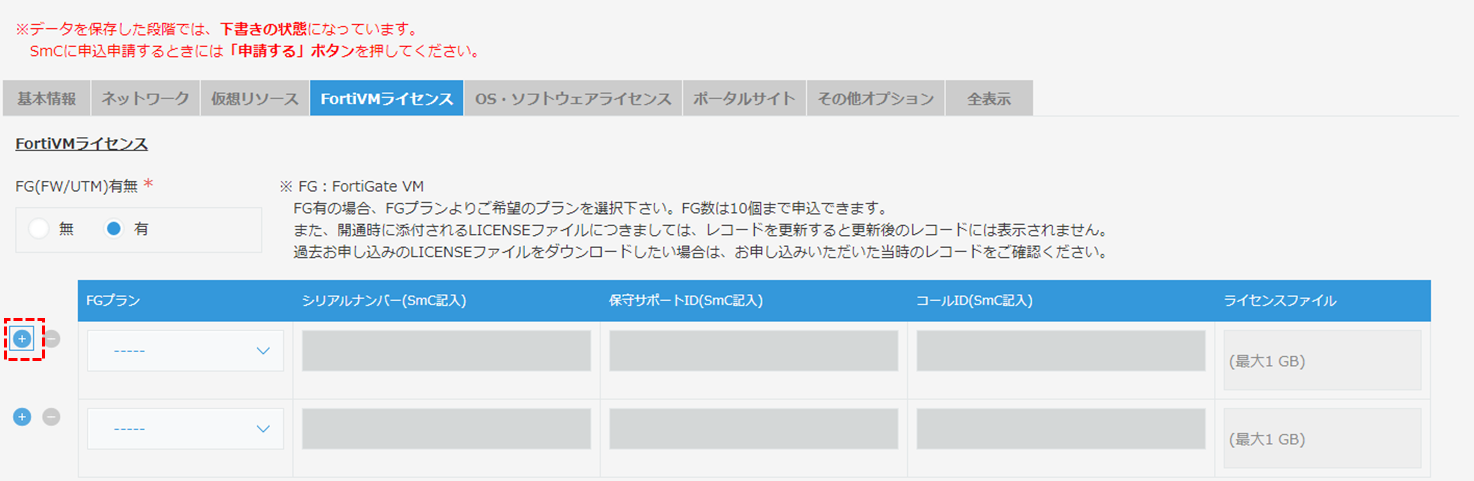Switch to the 基本情報 tab
1474x481 pixels.
pyautogui.click(x=46, y=98)
